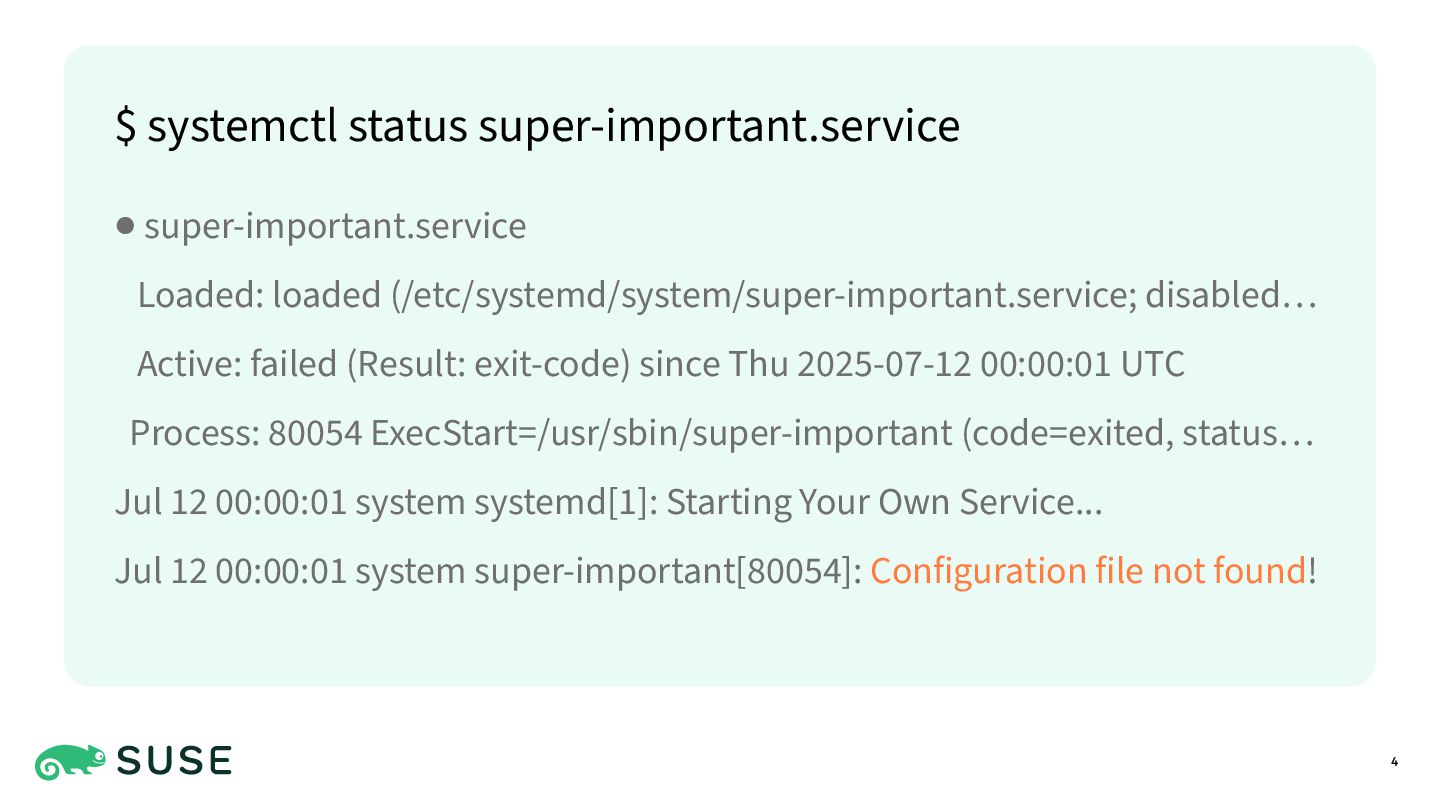This screenshot has width=1440, height=810.
Task: Click the systemctl status command heading
Action: tap(538, 126)
